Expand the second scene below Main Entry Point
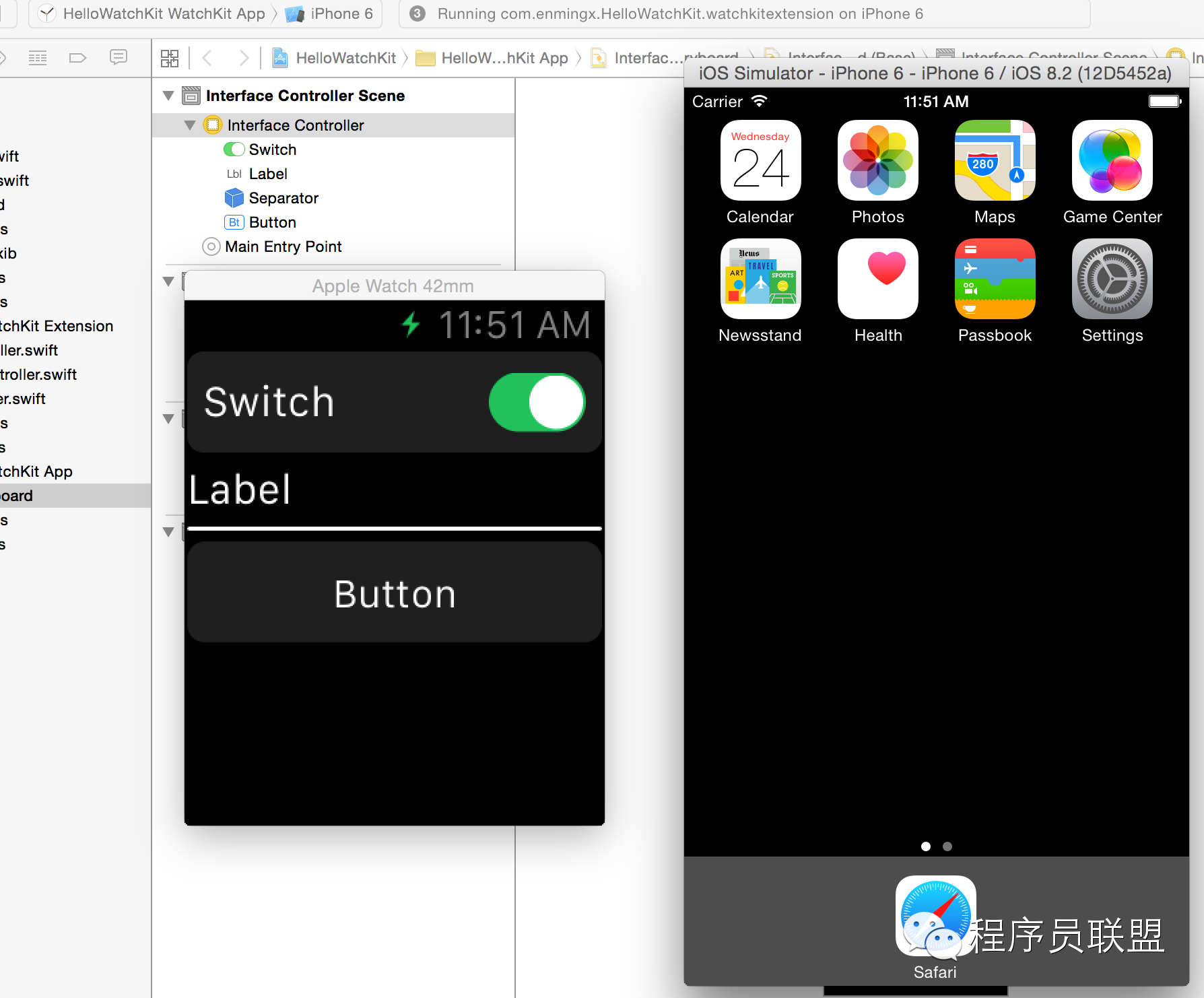Screen dimensions: 1204x998 (168, 281)
